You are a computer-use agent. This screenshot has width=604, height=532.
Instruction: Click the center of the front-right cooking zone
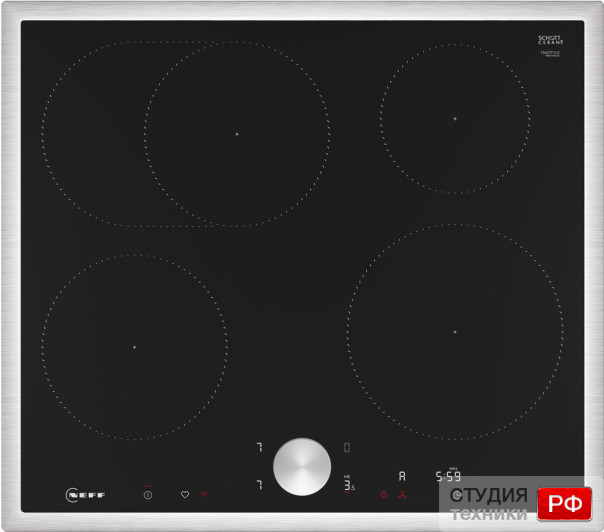[454, 331]
